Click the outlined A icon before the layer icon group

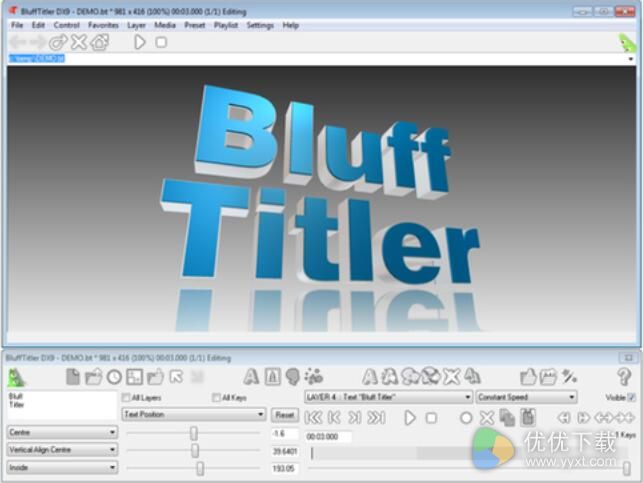[369, 376]
